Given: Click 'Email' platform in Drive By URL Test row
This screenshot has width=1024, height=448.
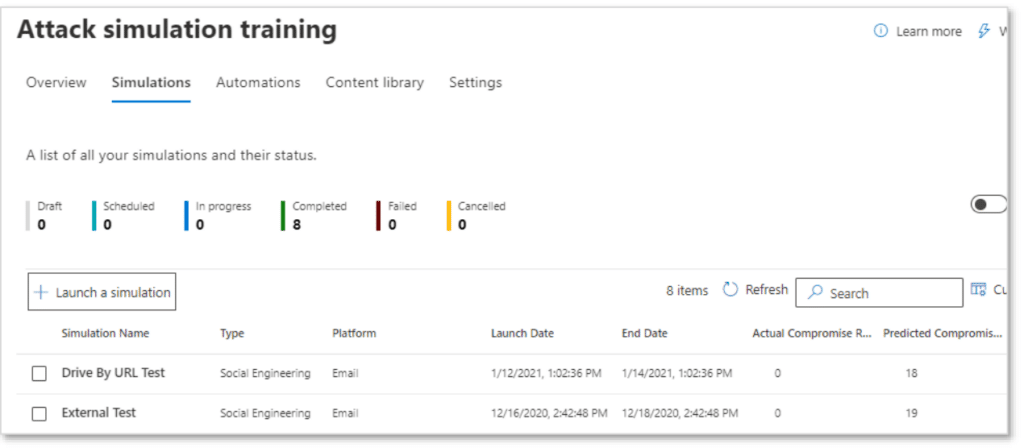Looking at the screenshot, I should click(x=345, y=374).
